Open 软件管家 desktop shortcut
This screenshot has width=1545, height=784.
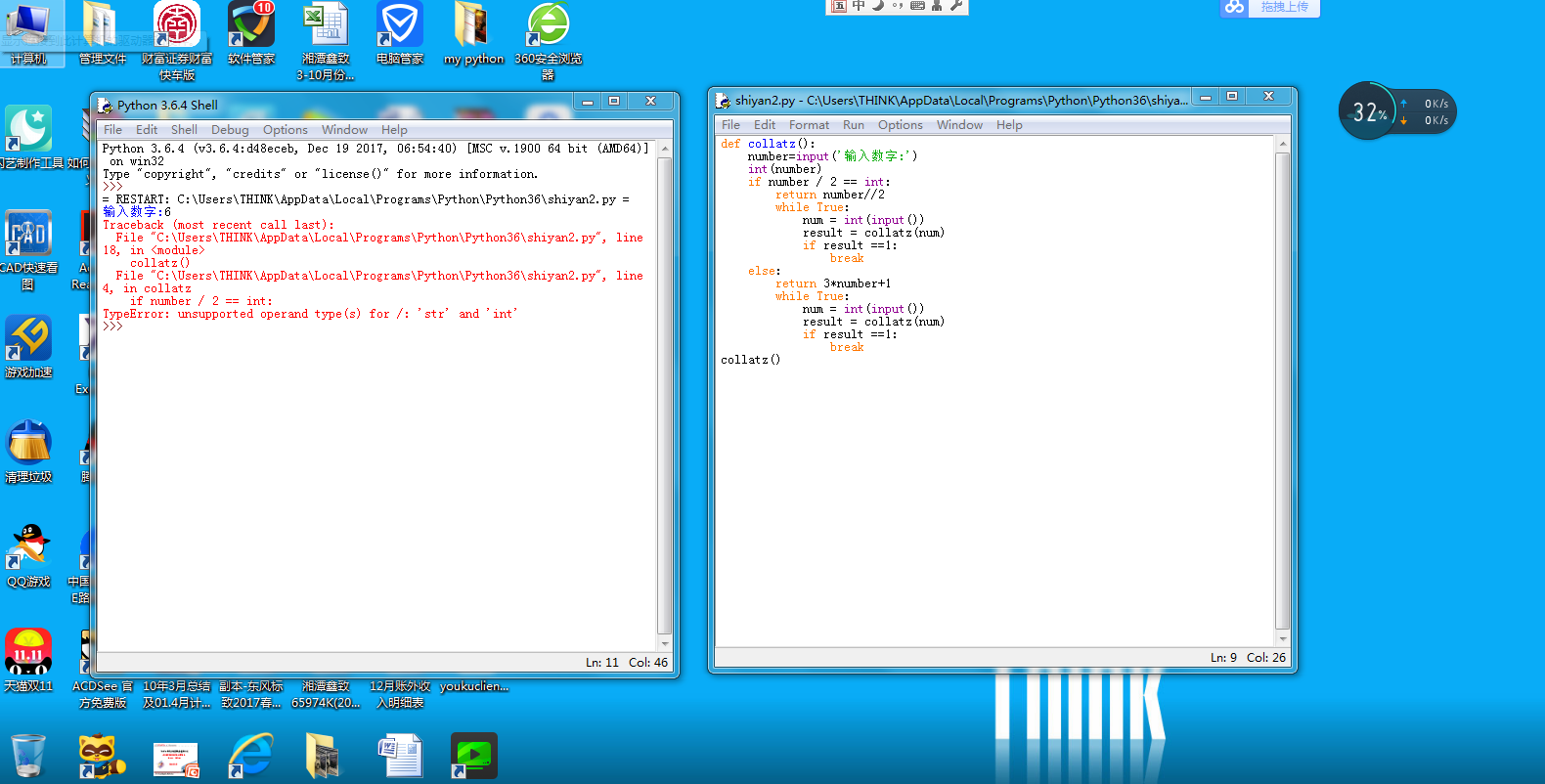[251, 31]
